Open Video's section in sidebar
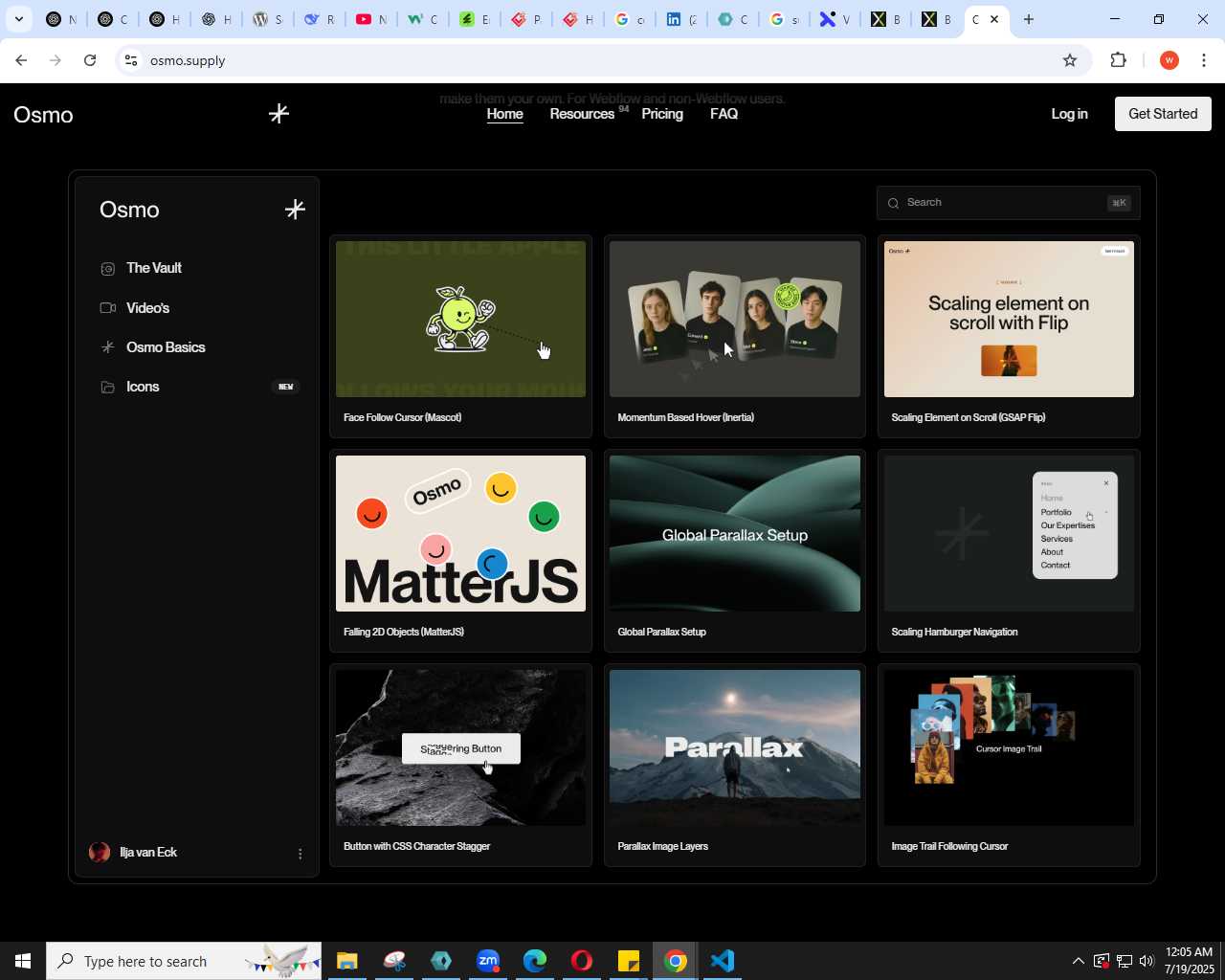This screenshot has height=980, width=1225. tap(147, 308)
